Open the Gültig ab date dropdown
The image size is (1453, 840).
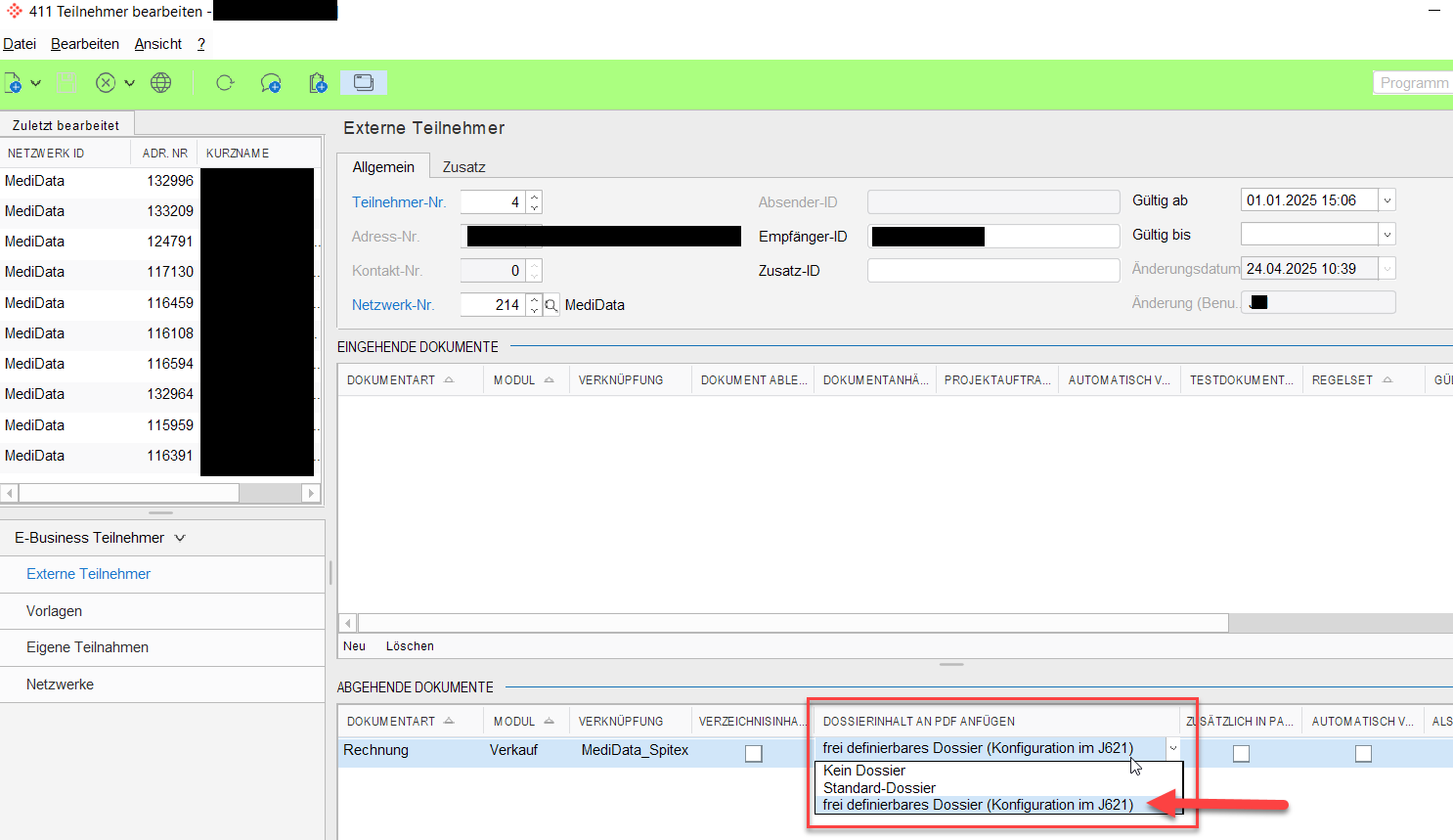point(1387,200)
